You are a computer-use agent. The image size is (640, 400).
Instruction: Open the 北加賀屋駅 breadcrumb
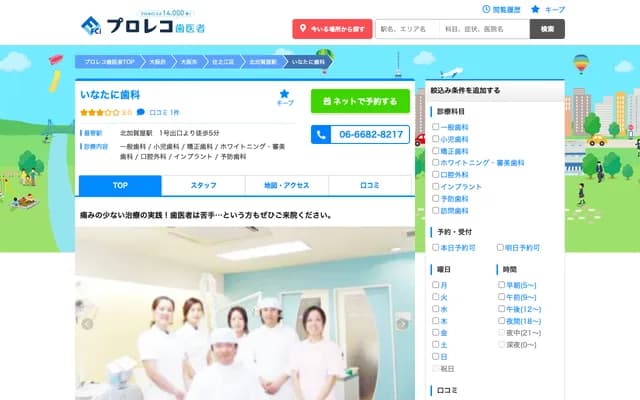pos(263,62)
